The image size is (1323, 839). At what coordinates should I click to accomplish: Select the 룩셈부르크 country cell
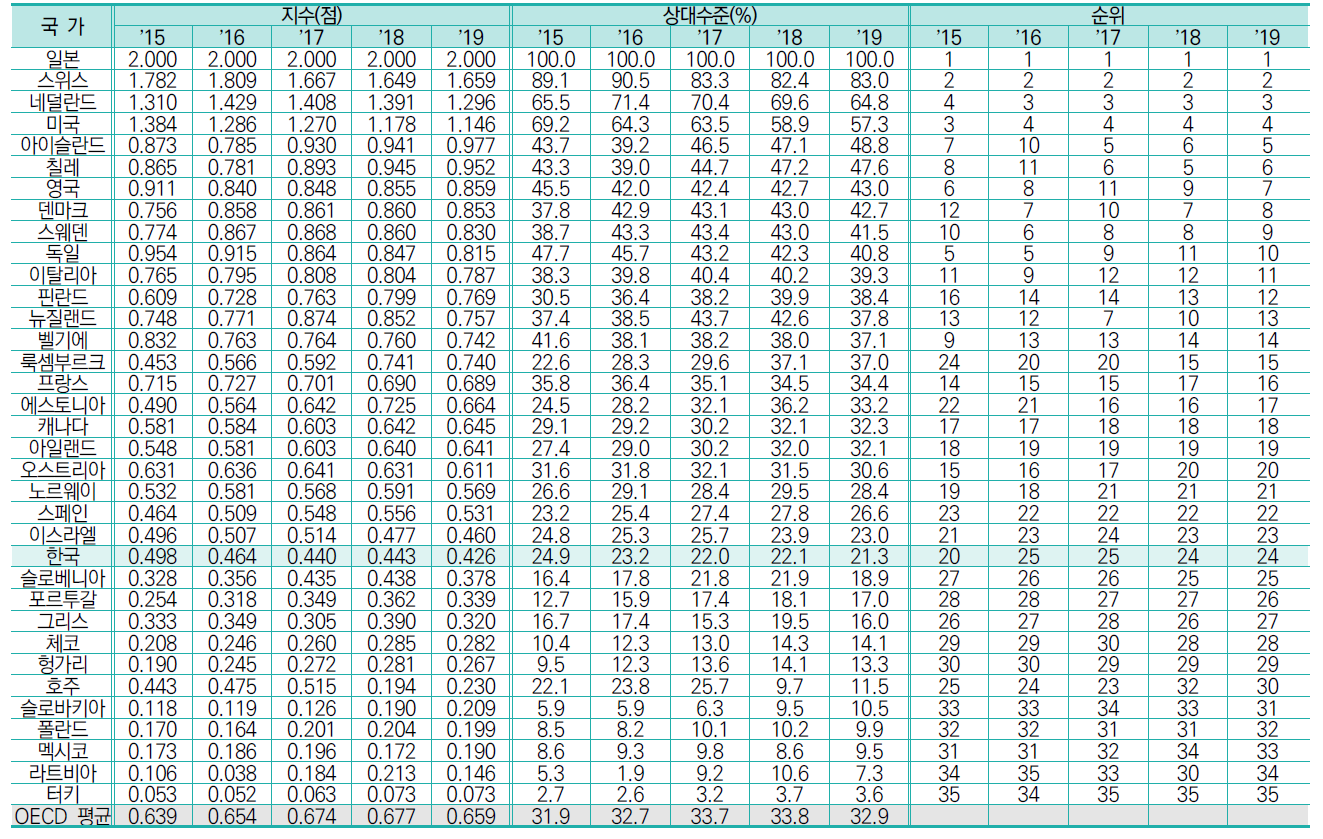point(62,362)
